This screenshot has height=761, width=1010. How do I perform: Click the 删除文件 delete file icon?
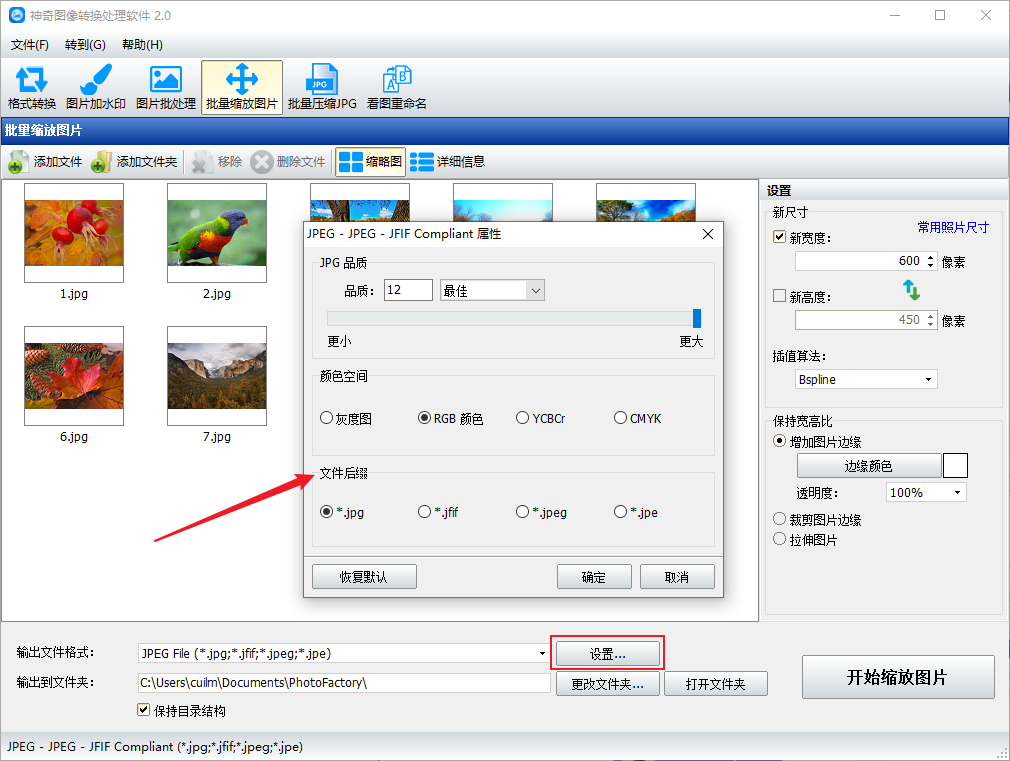click(x=262, y=162)
